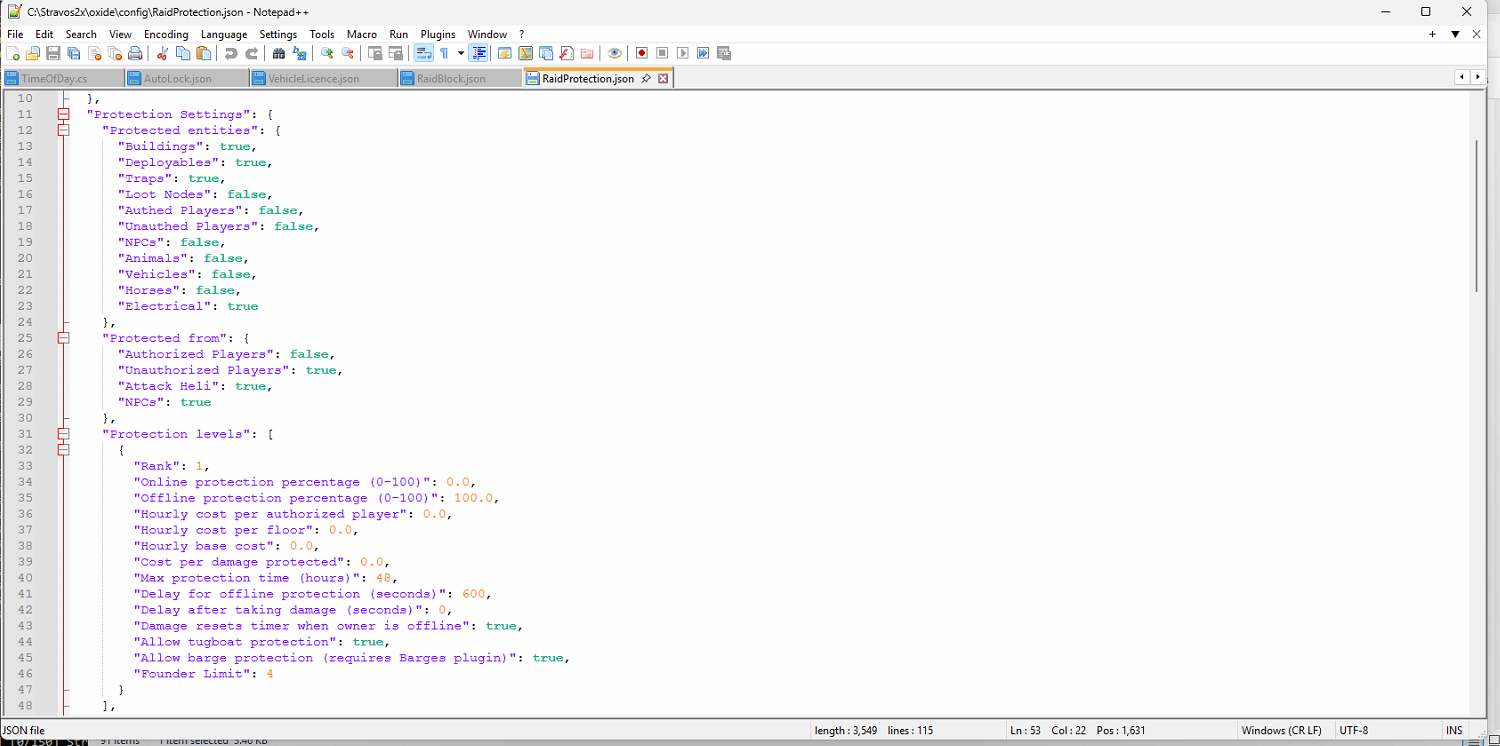Switch to the RaidBlock.json tab
The image size is (1500, 746).
coord(450,78)
